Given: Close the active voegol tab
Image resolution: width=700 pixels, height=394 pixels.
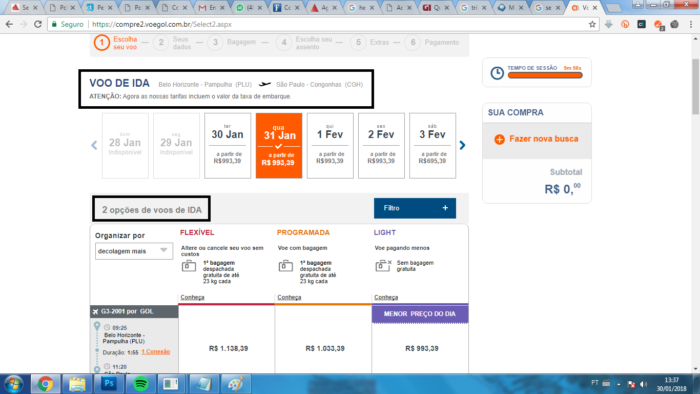Looking at the screenshot, I should [x=595, y=8].
